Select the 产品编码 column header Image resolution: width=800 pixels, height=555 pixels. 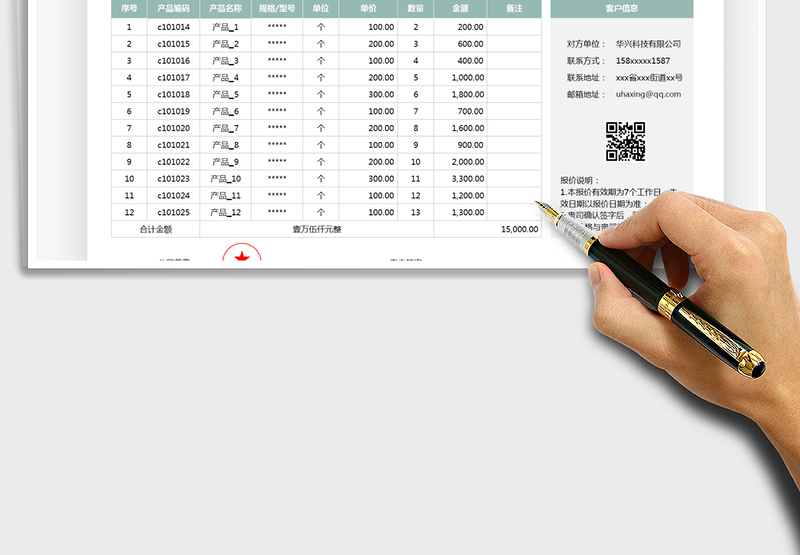click(173, 8)
